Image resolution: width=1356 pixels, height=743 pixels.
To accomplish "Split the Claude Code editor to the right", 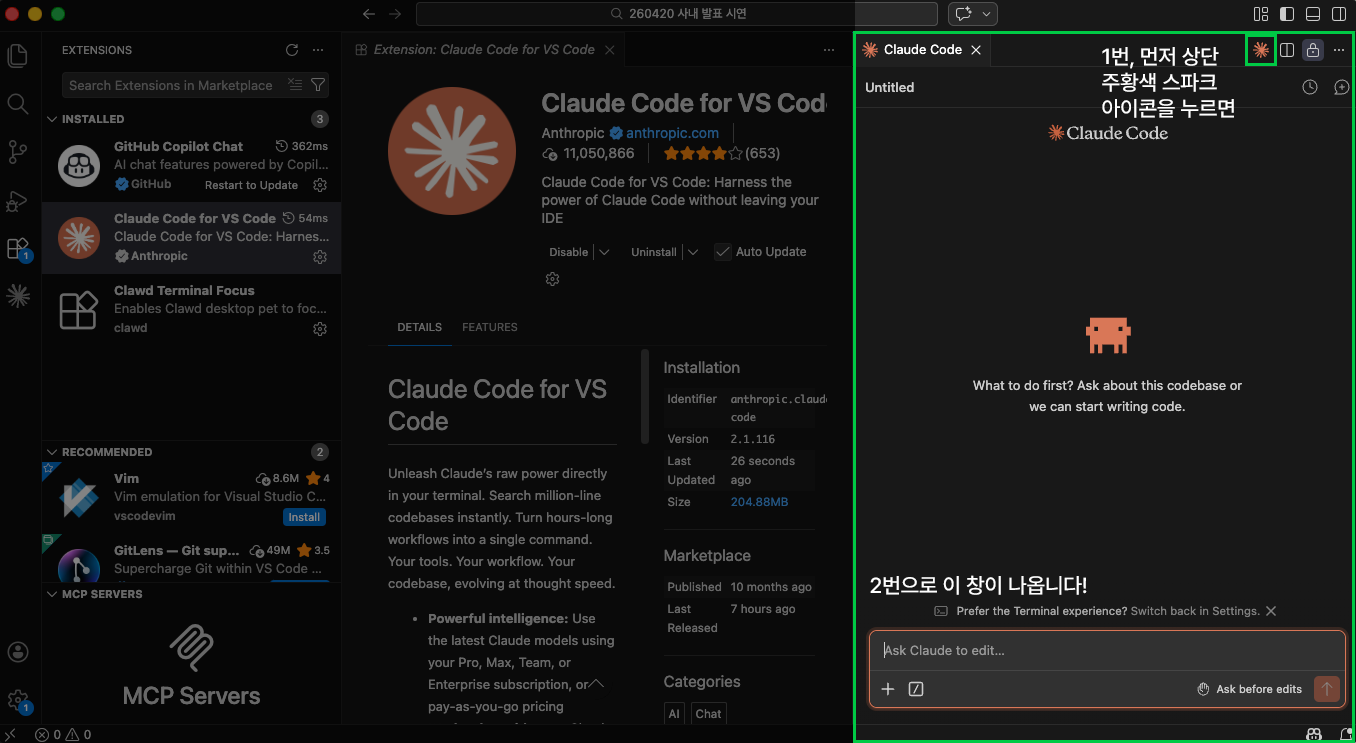I will point(1287,50).
